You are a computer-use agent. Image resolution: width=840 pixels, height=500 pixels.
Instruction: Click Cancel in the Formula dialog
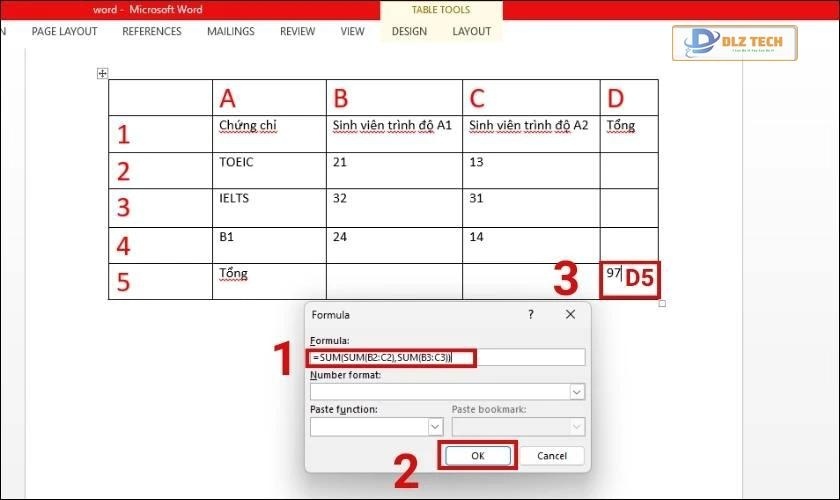(x=552, y=456)
